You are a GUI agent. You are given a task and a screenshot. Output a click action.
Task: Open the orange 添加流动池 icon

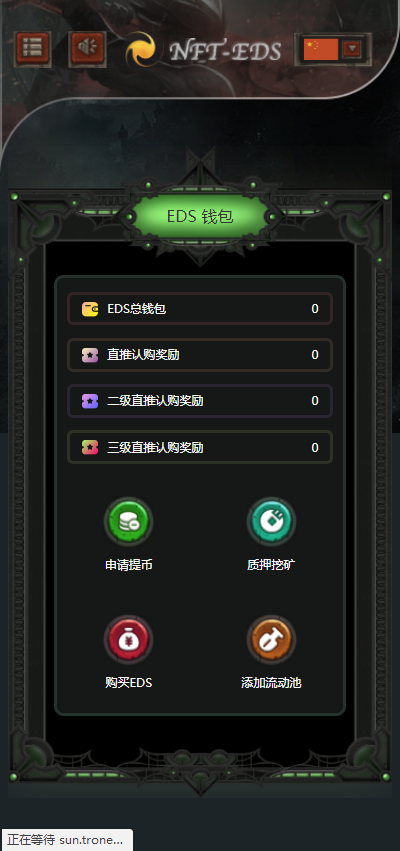(271, 639)
